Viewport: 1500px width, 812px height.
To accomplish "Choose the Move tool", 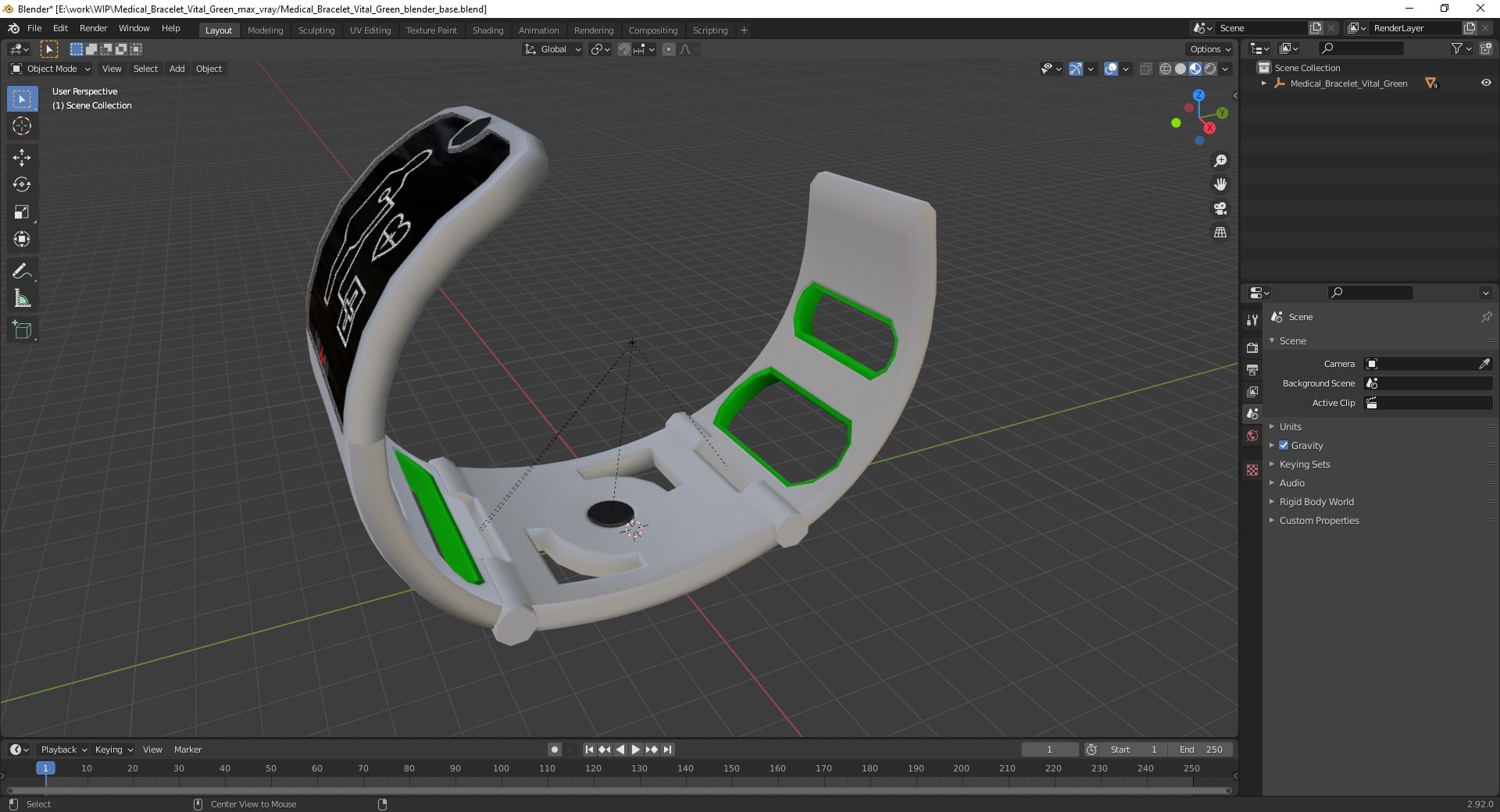I will pos(22,158).
